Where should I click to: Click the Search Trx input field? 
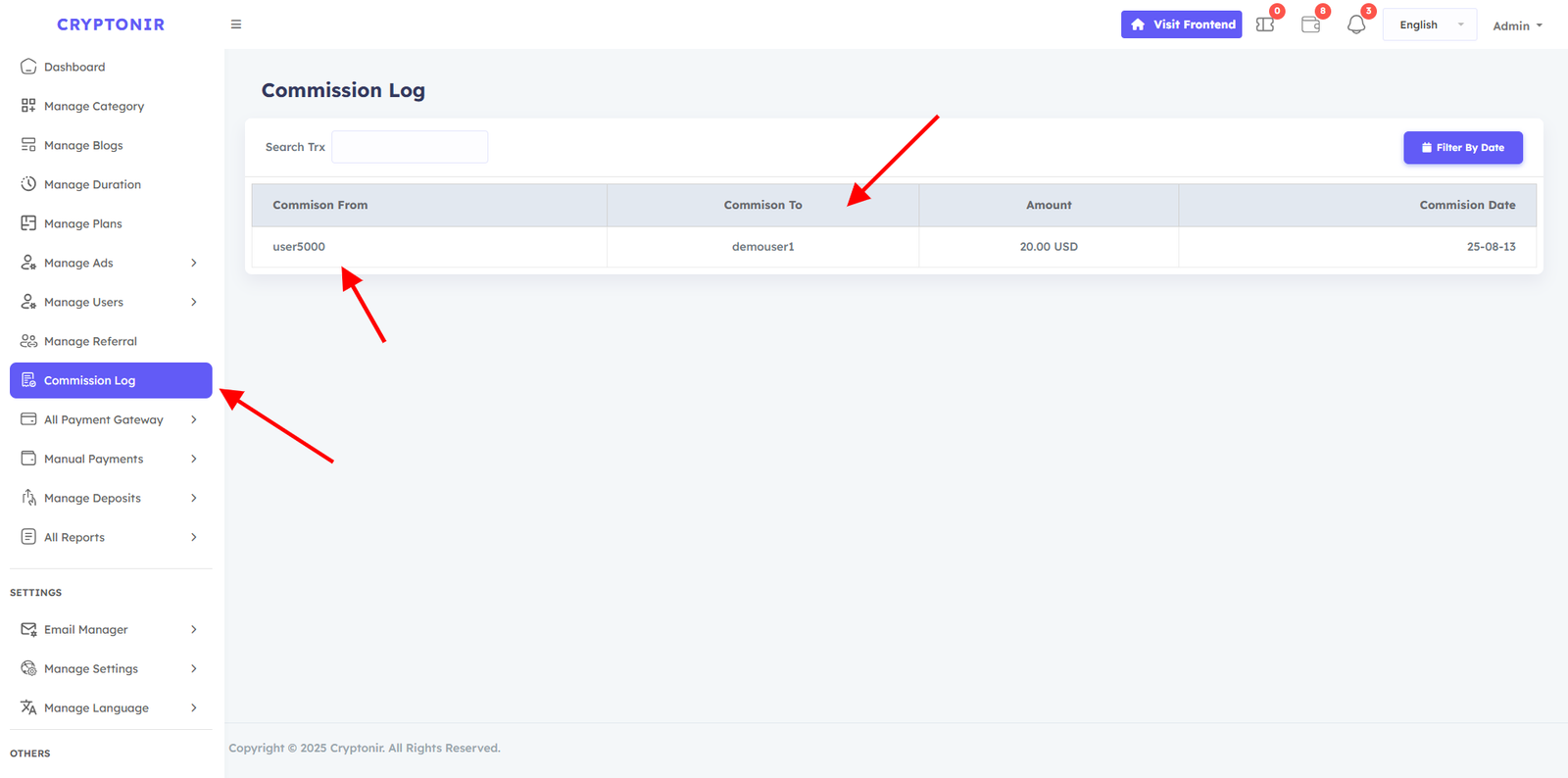pos(410,147)
